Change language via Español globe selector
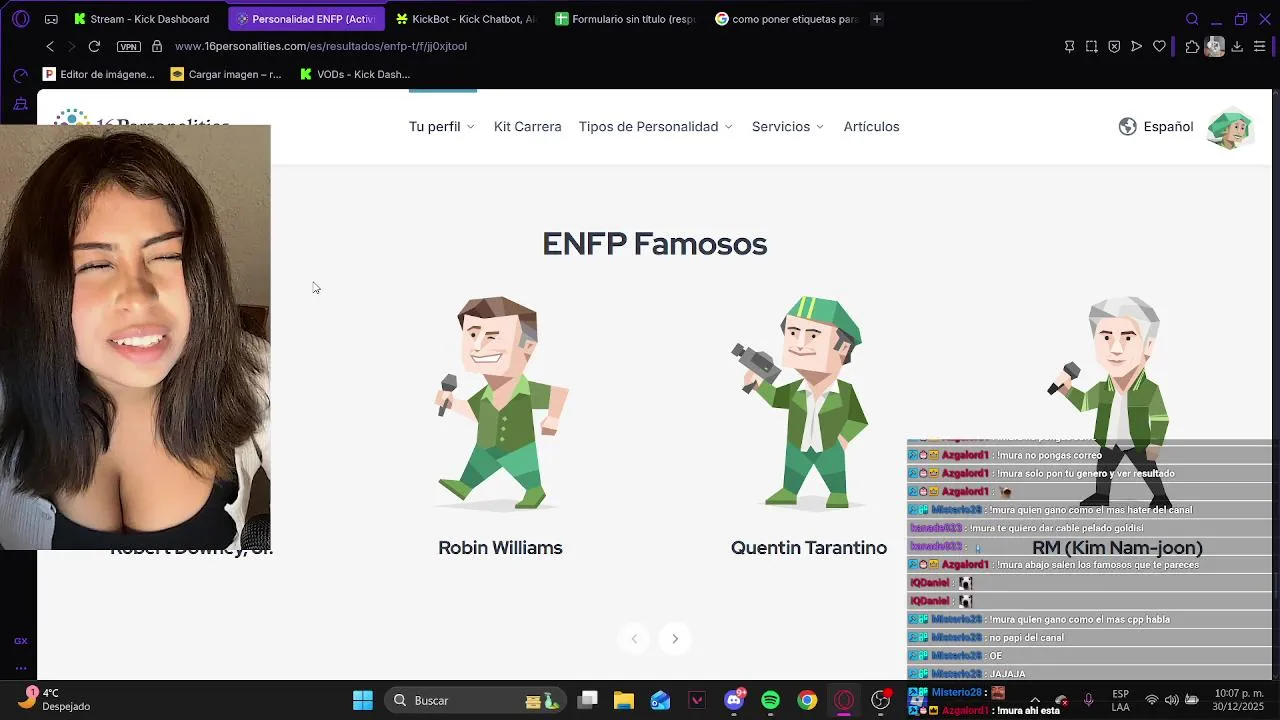The height and width of the screenshot is (720, 1280). pyautogui.click(x=1156, y=127)
